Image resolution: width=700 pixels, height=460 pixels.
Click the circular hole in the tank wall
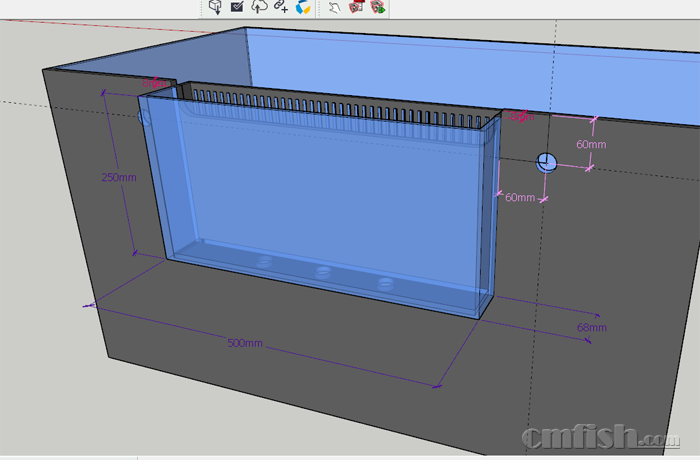point(547,161)
